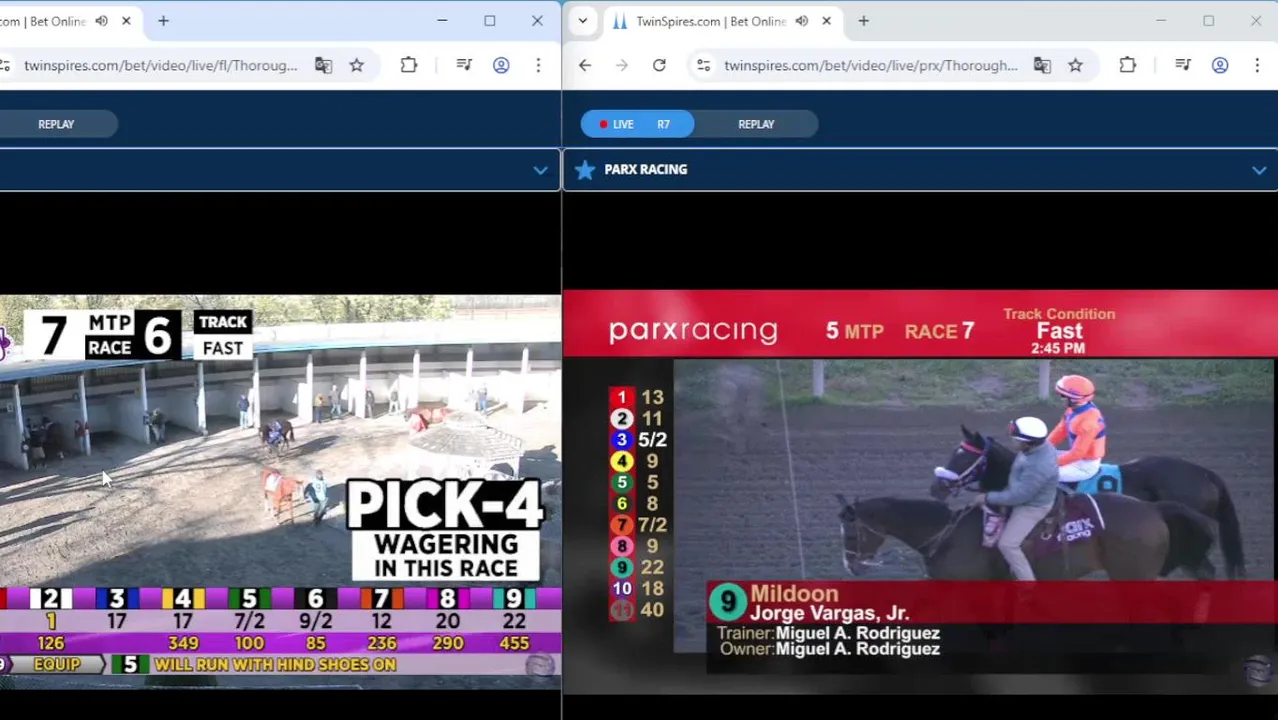Bookmark the page in right window

[x=1076, y=65]
